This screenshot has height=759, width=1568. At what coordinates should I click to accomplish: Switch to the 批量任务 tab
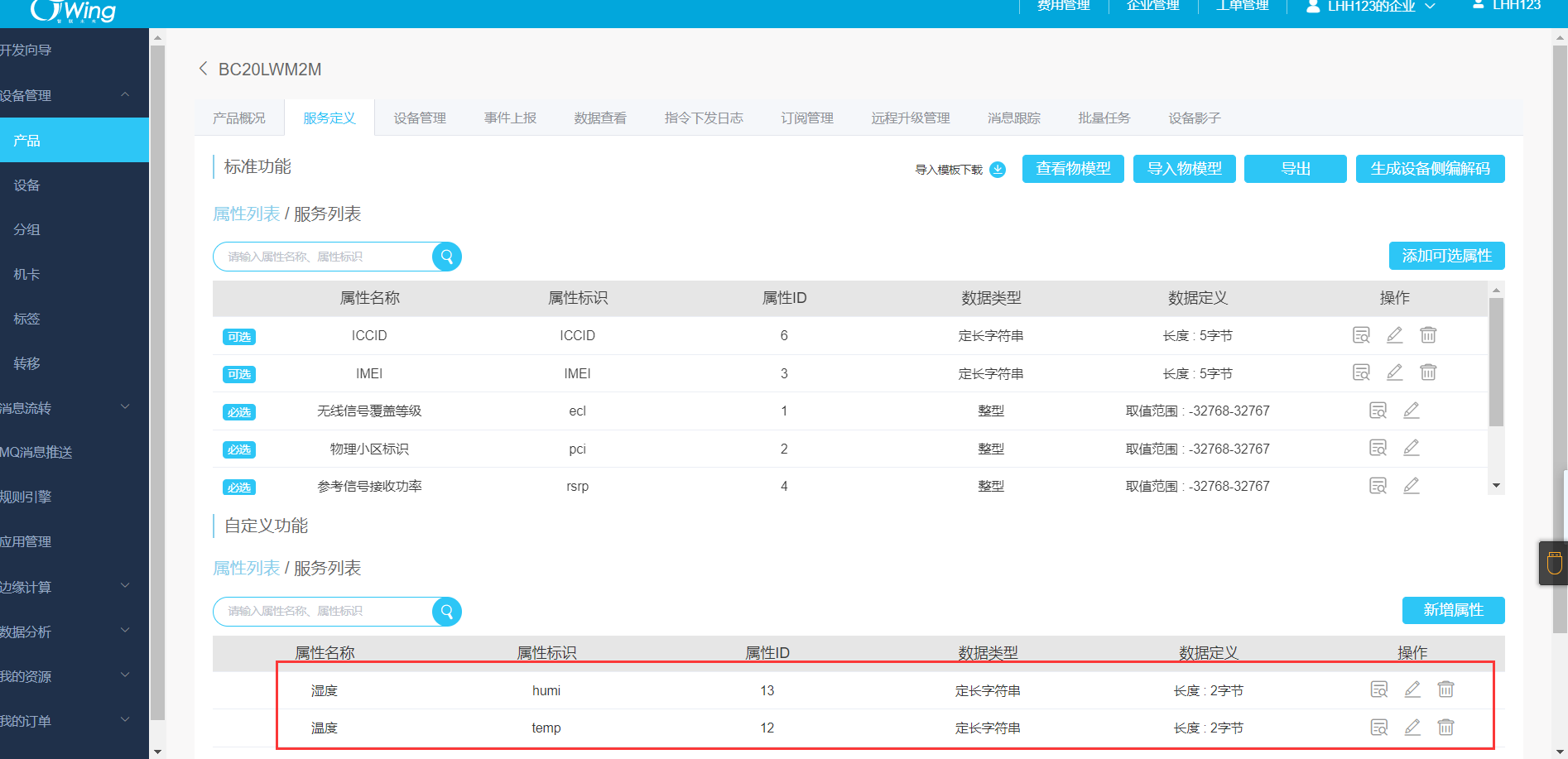1104,118
